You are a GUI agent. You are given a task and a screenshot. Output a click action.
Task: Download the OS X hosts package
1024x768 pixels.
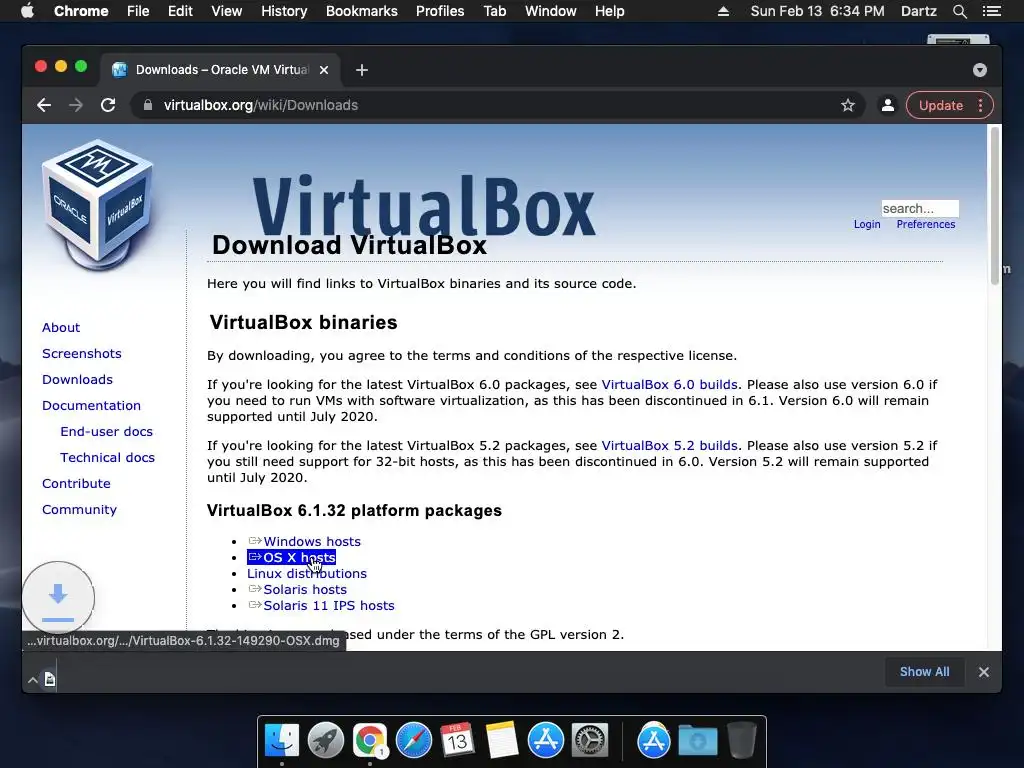pos(291,558)
